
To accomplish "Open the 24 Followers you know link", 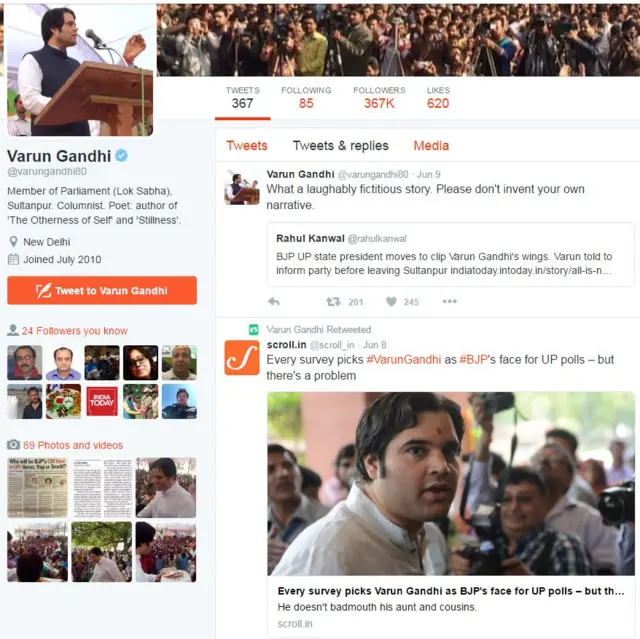I will (75, 331).
